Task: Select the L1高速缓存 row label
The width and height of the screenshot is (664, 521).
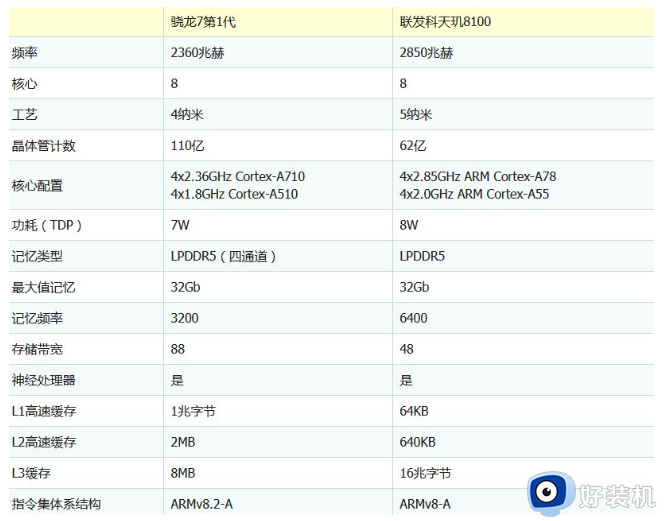Action: 44,411
